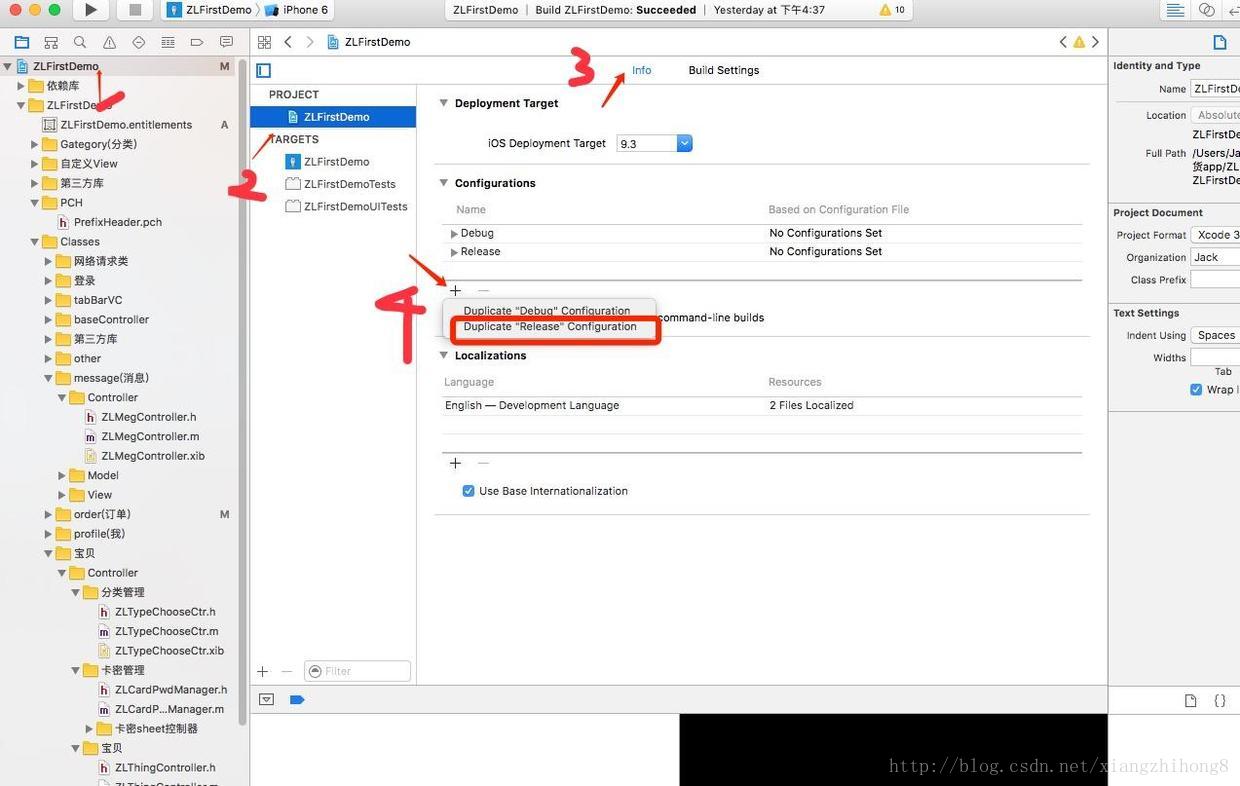Collapse the Classes folder

(34, 241)
